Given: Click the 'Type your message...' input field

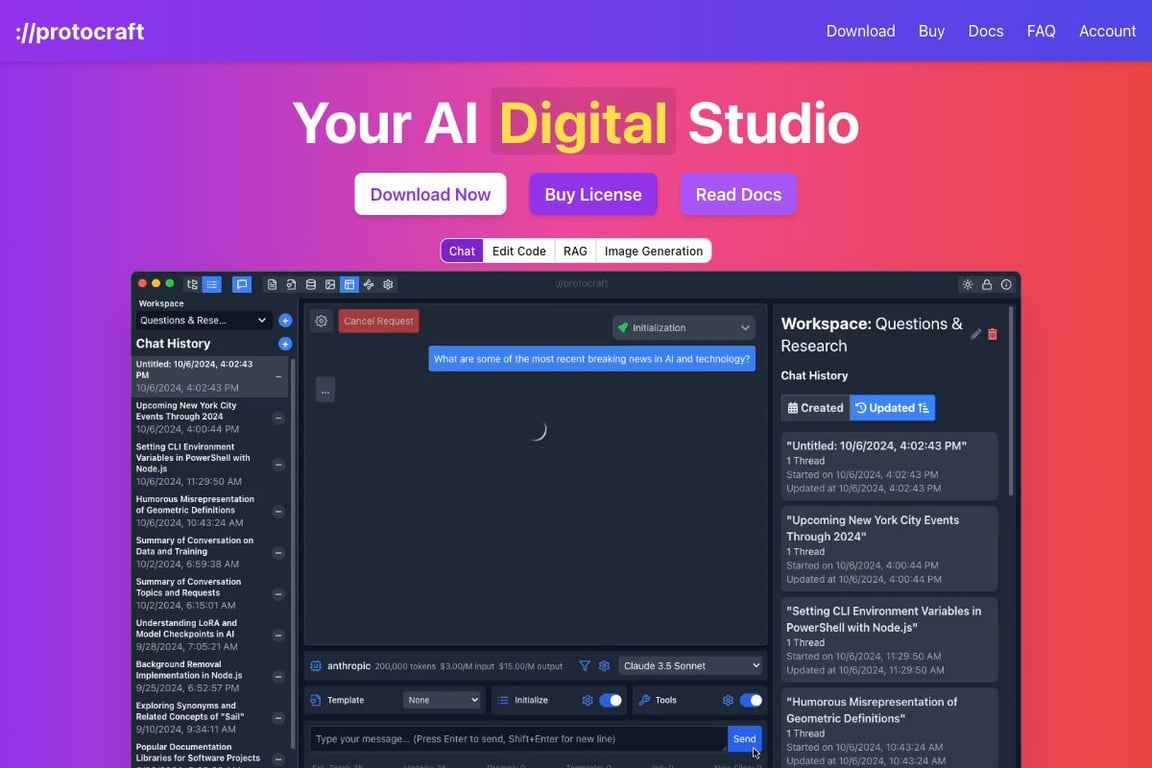Looking at the screenshot, I should tap(518, 739).
